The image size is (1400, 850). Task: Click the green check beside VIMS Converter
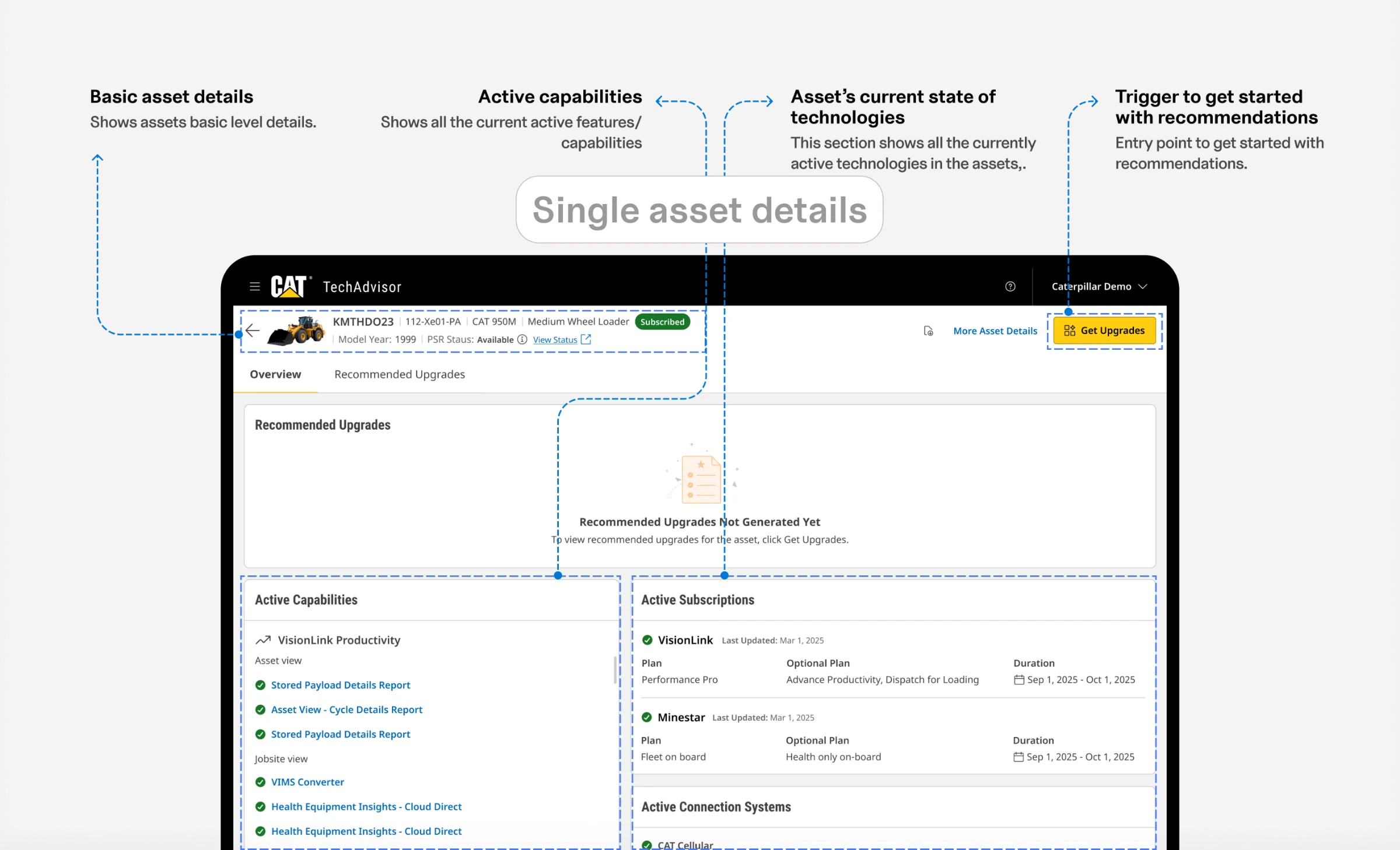[x=260, y=782]
